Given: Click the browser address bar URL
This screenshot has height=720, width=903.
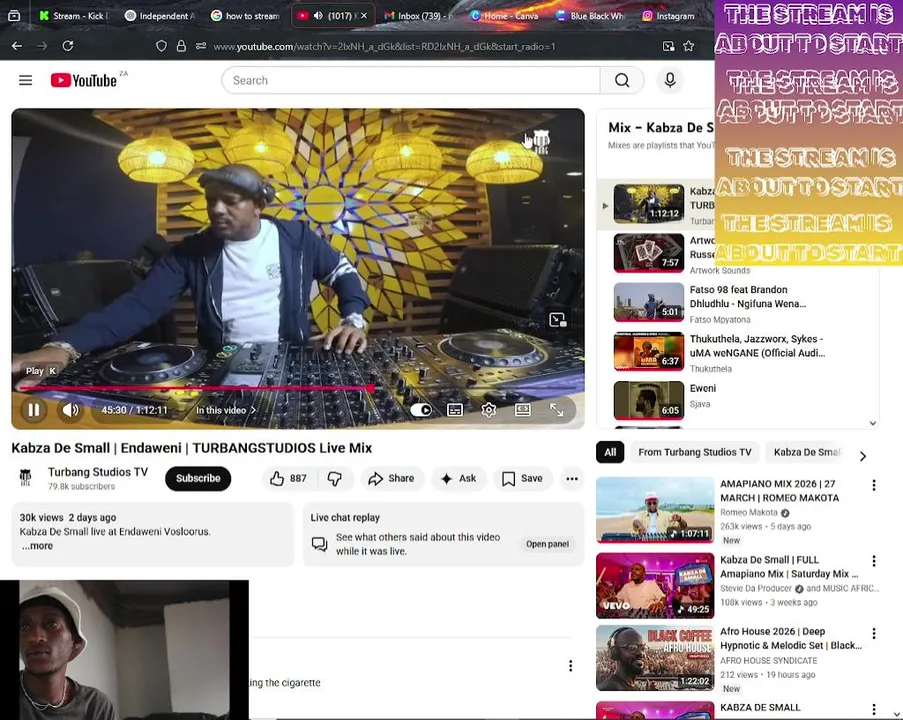Looking at the screenshot, I should coord(384,47).
